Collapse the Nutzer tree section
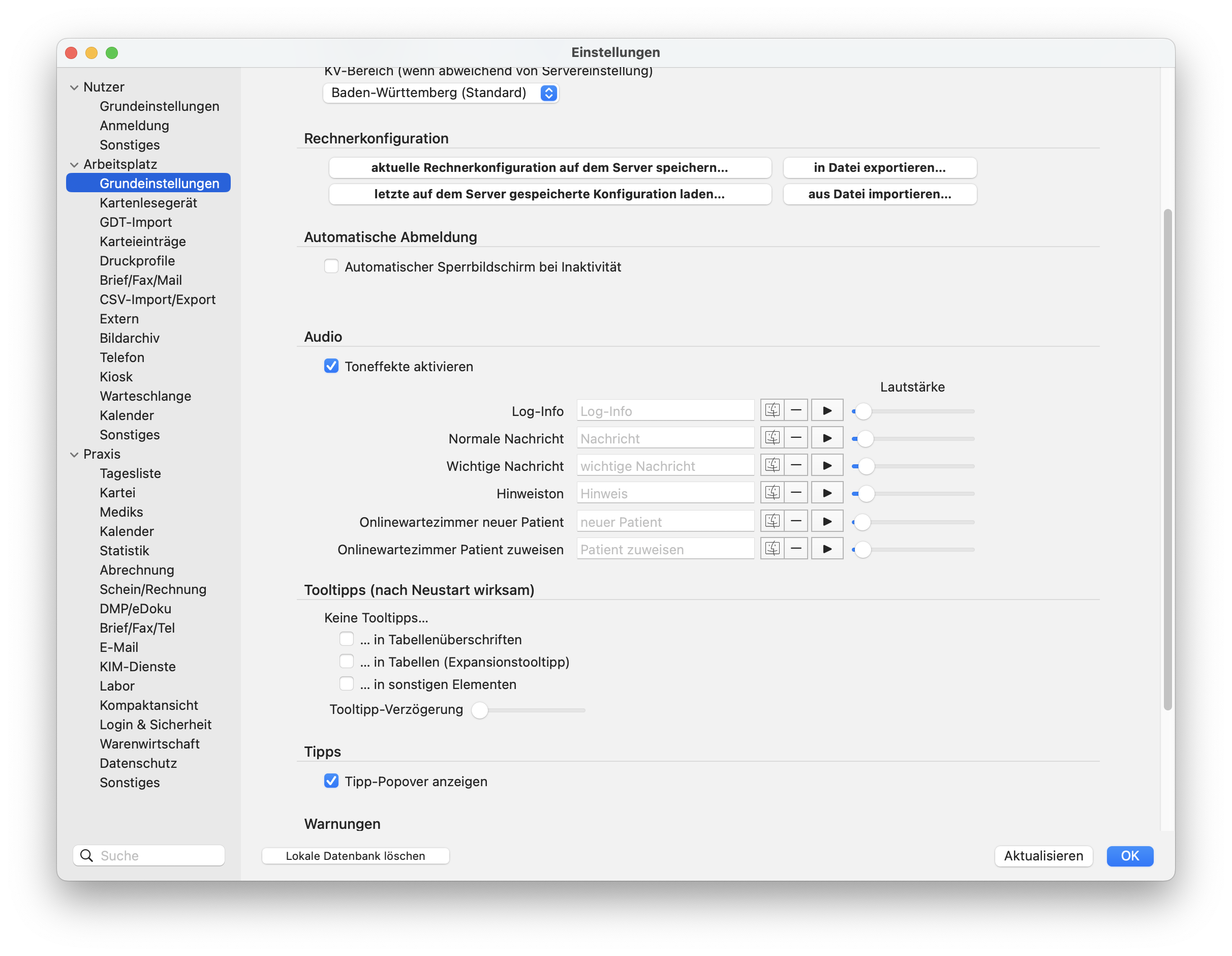This screenshot has width=1232, height=956. [x=74, y=87]
